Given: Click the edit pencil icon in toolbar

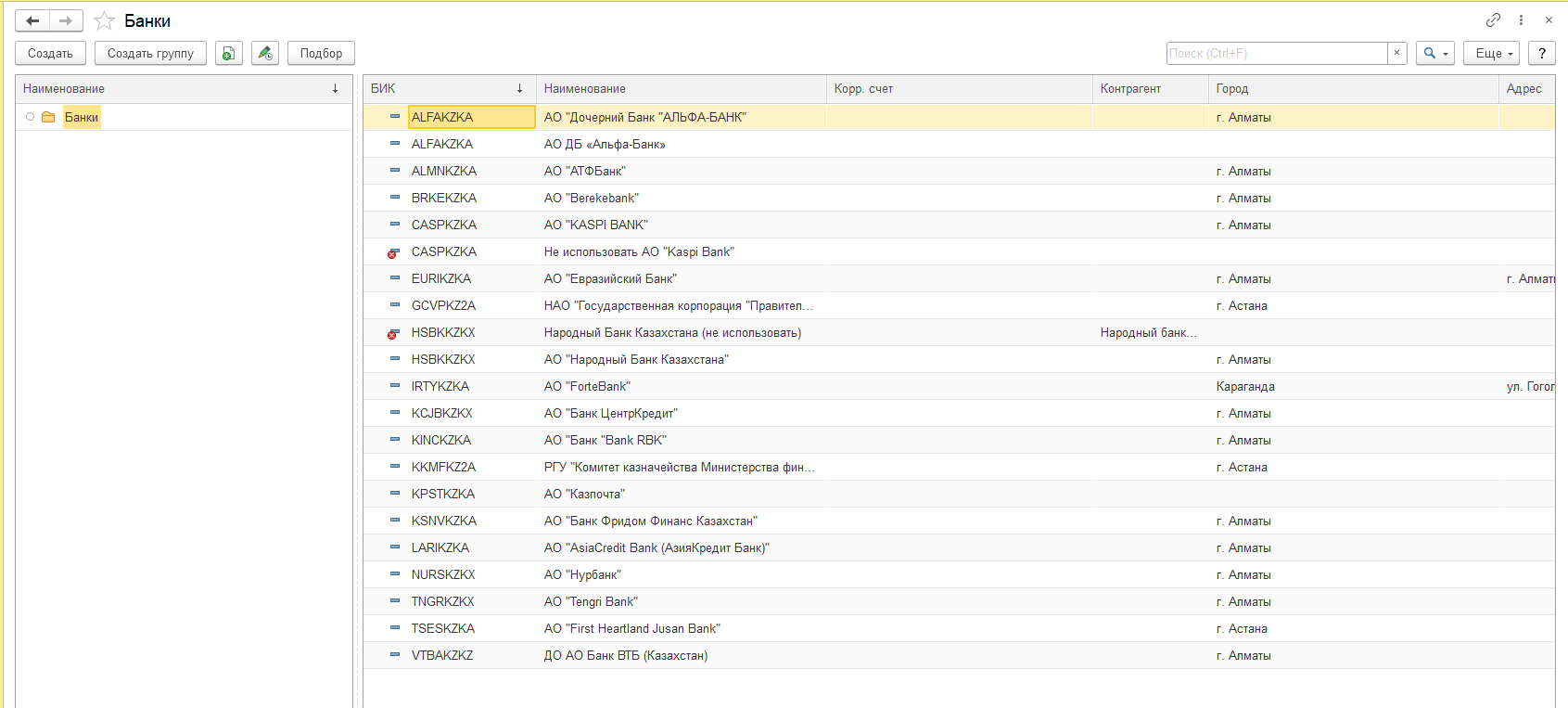Looking at the screenshot, I should tap(265, 53).
